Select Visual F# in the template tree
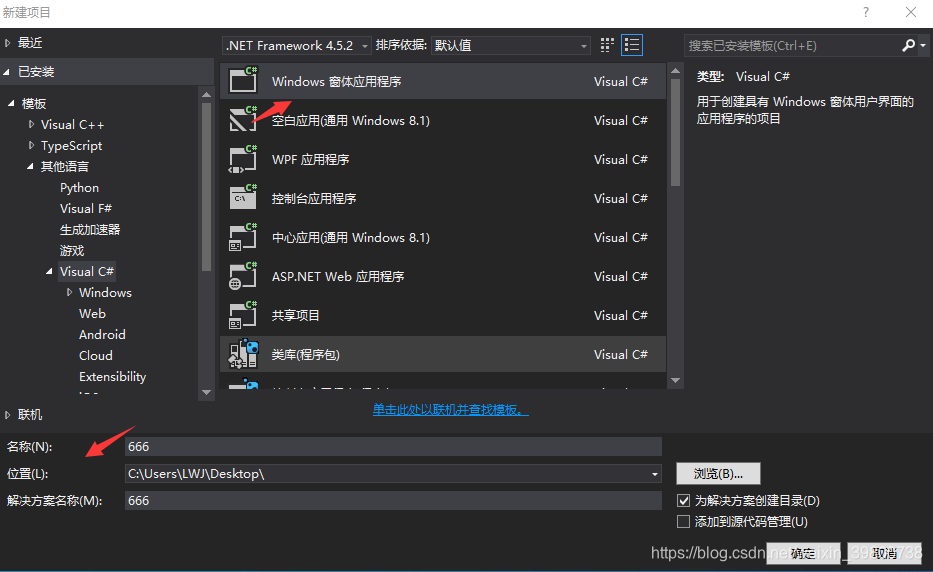The height and width of the screenshot is (572, 933). pyautogui.click(x=86, y=208)
